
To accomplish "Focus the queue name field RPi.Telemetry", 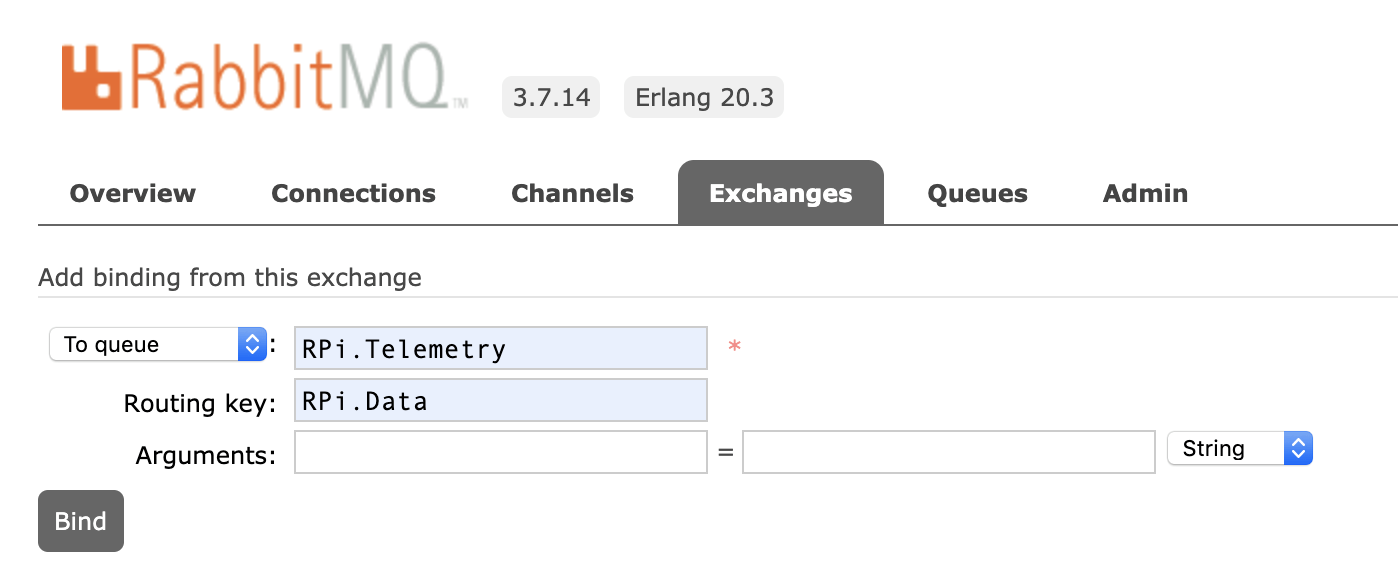I will [x=501, y=348].
